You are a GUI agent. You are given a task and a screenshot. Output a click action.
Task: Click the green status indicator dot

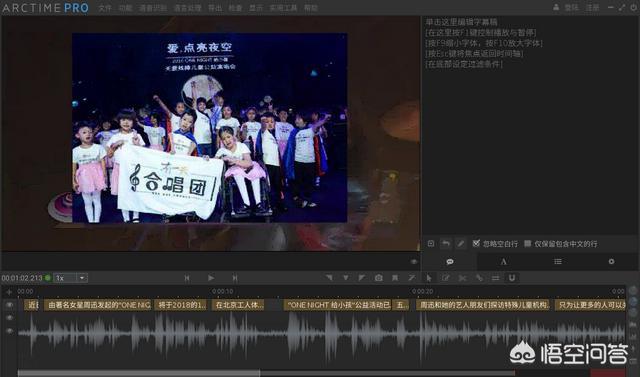[48, 278]
